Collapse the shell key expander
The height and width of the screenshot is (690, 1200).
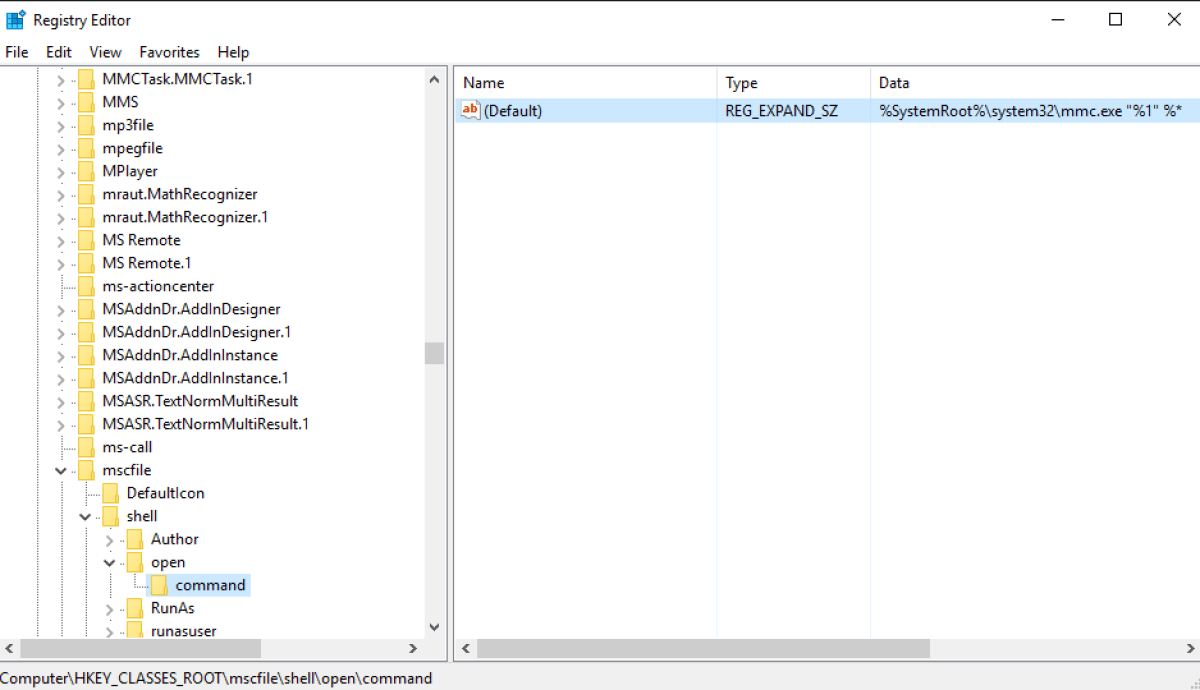click(x=86, y=516)
